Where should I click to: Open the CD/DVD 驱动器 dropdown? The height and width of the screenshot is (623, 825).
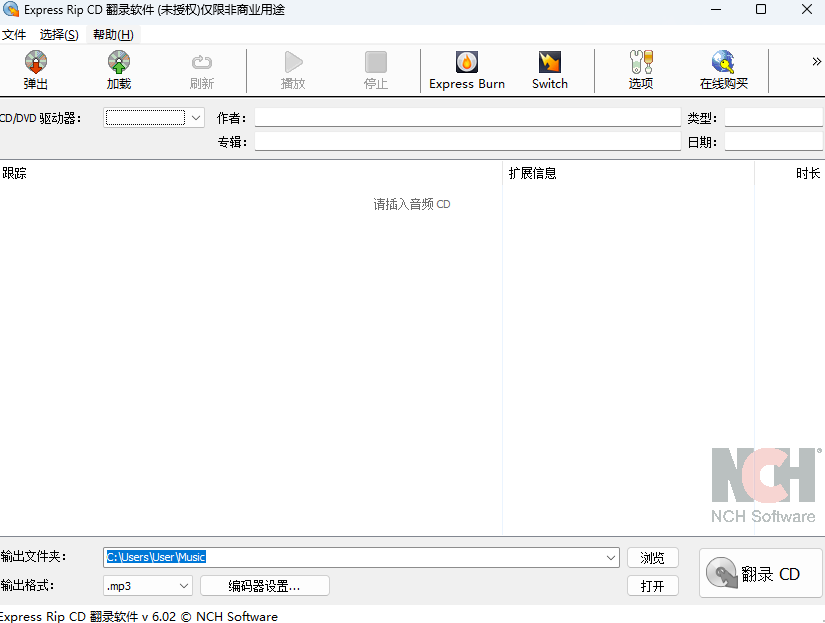point(154,118)
